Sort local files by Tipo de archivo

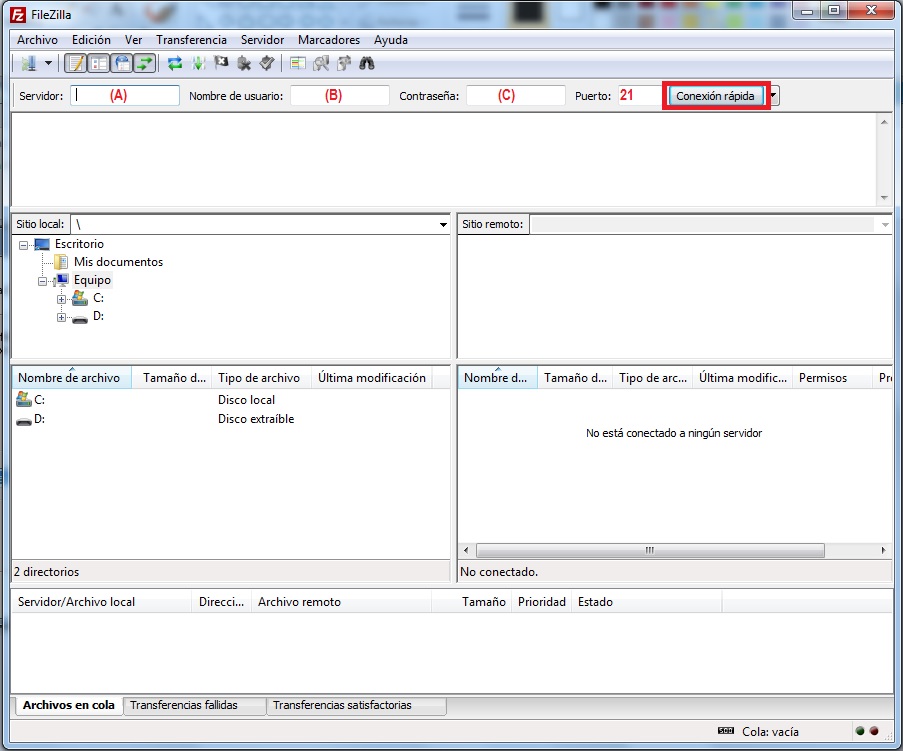pyautogui.click(x=261, y=378)
